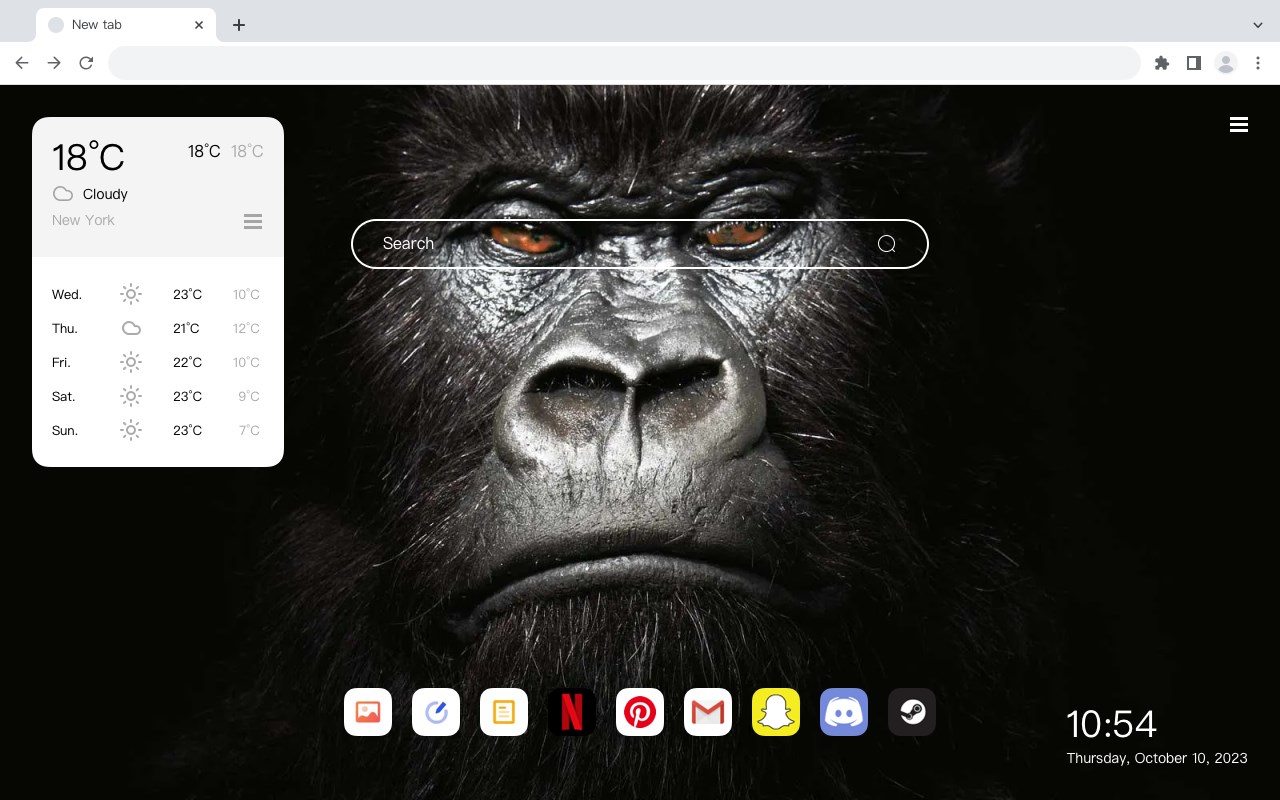Click the date Thursday, October 10, 2023

1157,758
